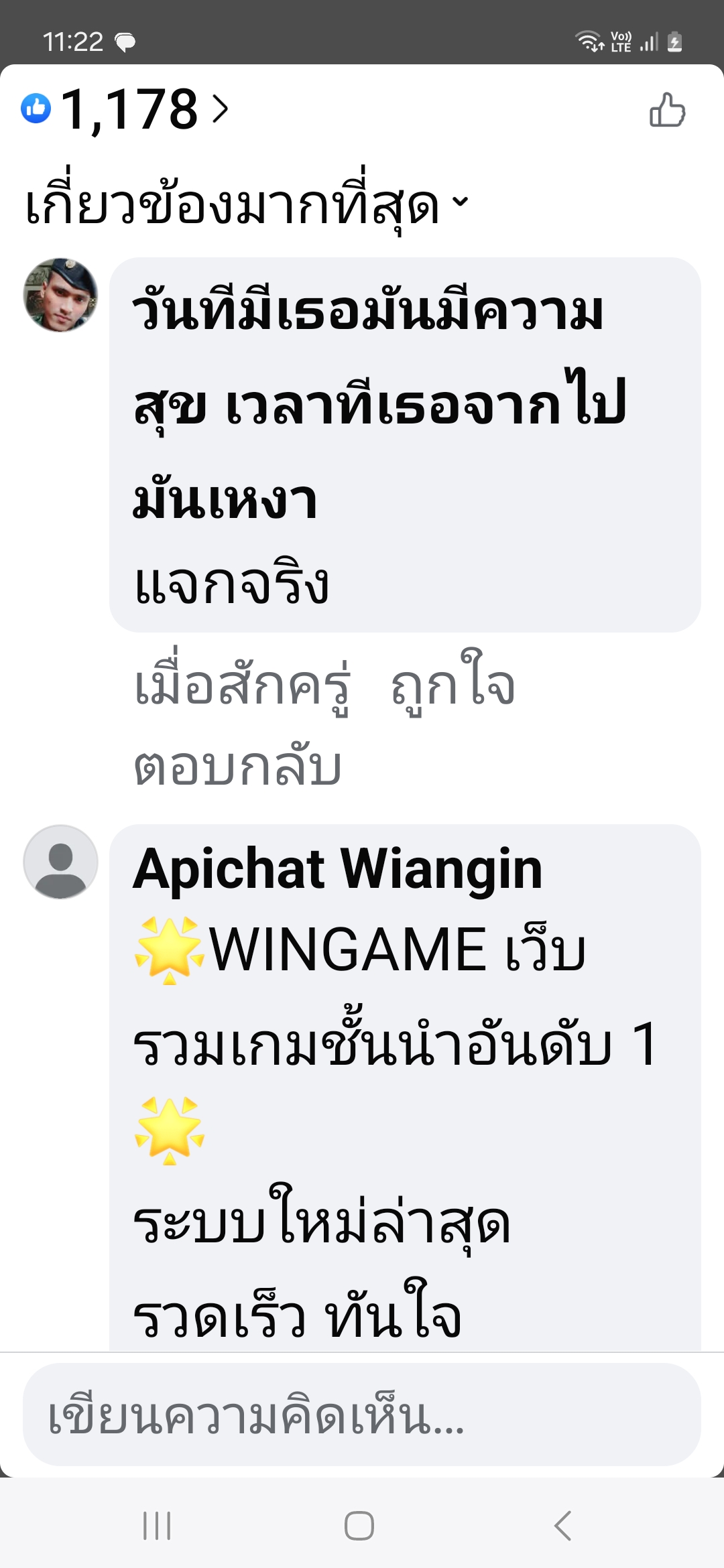Open commenter name วันทีมีเธอมันมีความสุข
724x1568 pixels.
click(x=379, y=406)
